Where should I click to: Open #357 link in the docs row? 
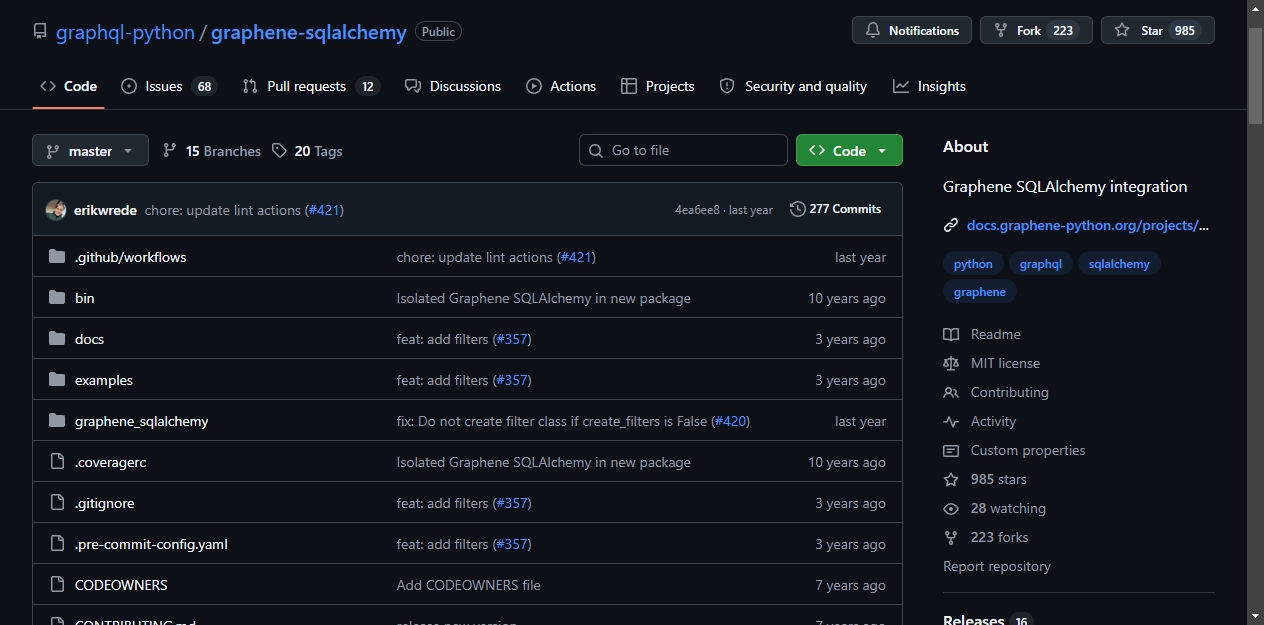click(x=512, y=339)
